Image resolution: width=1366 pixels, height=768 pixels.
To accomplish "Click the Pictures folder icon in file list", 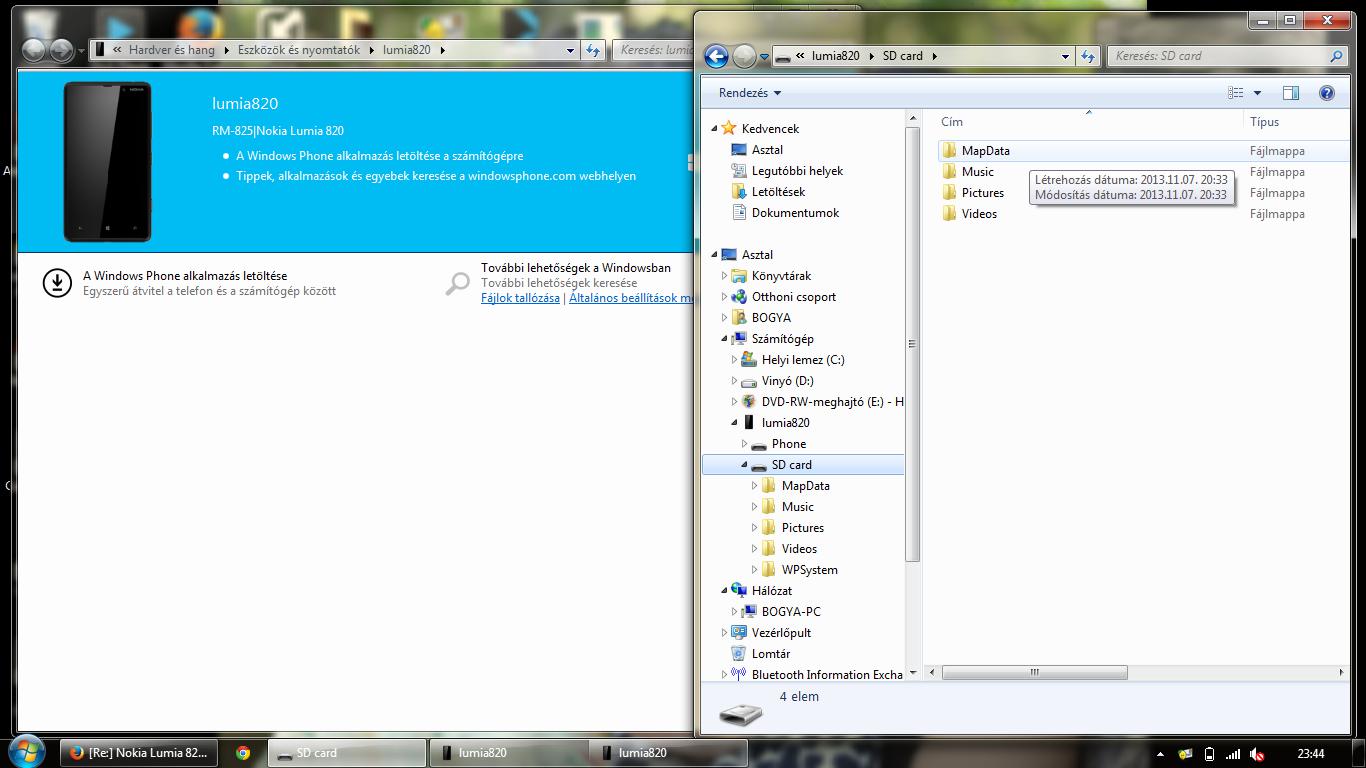I will pos(949,192).
